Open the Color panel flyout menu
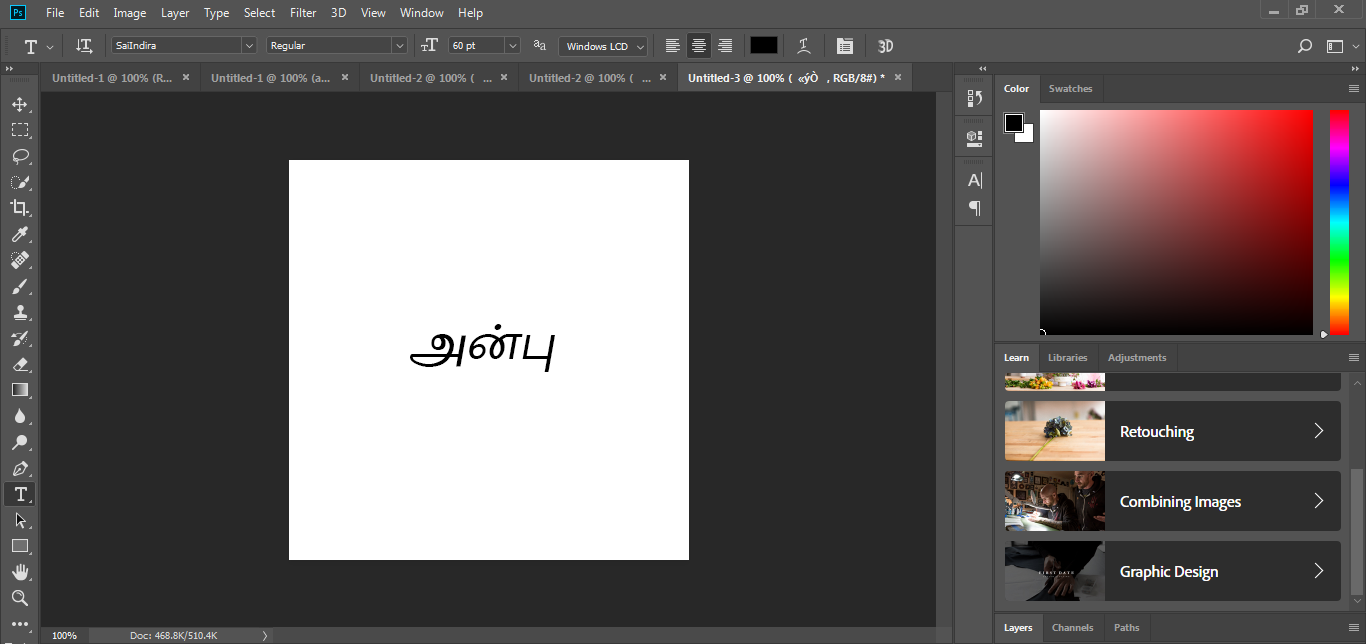1366x644 pixels. [1354, 89]
